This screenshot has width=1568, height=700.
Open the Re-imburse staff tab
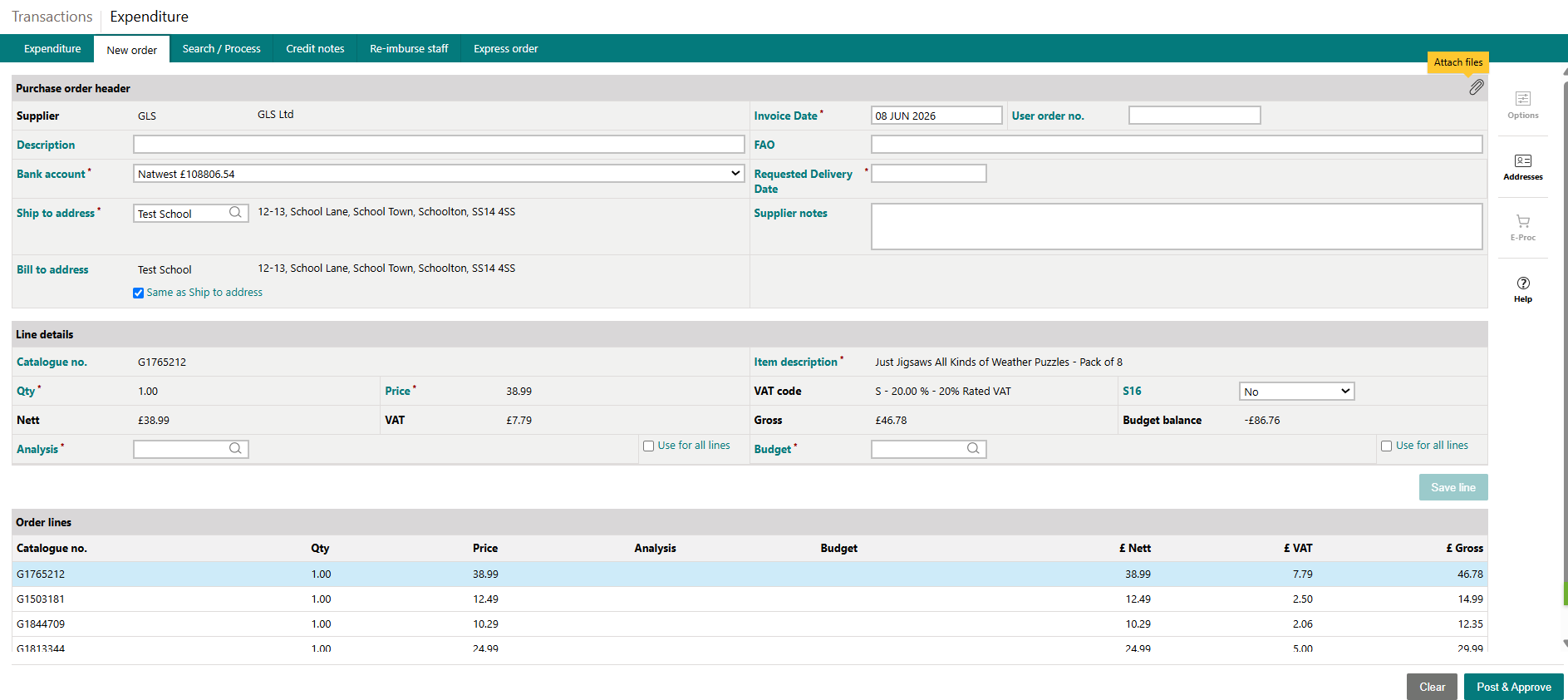tap(409, 49)
